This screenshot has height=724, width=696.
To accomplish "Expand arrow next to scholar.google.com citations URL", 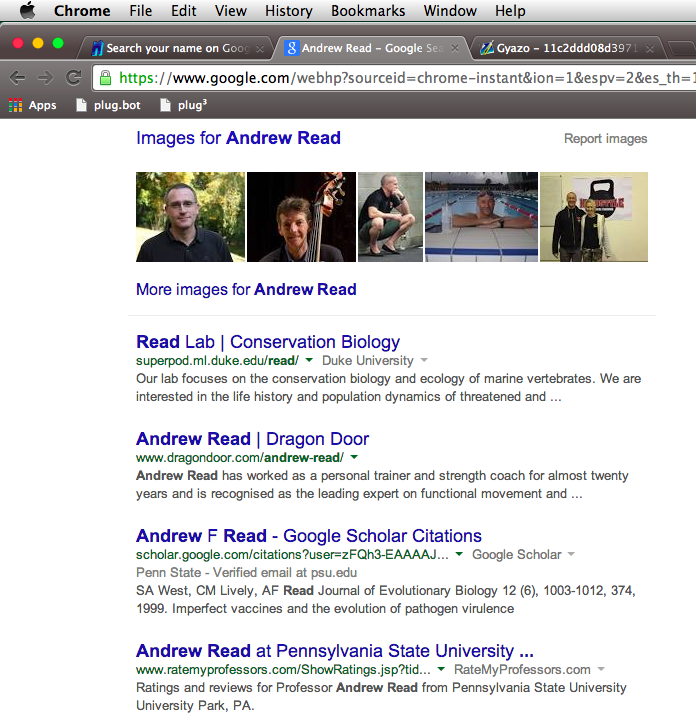I will (x=459, y=554).
